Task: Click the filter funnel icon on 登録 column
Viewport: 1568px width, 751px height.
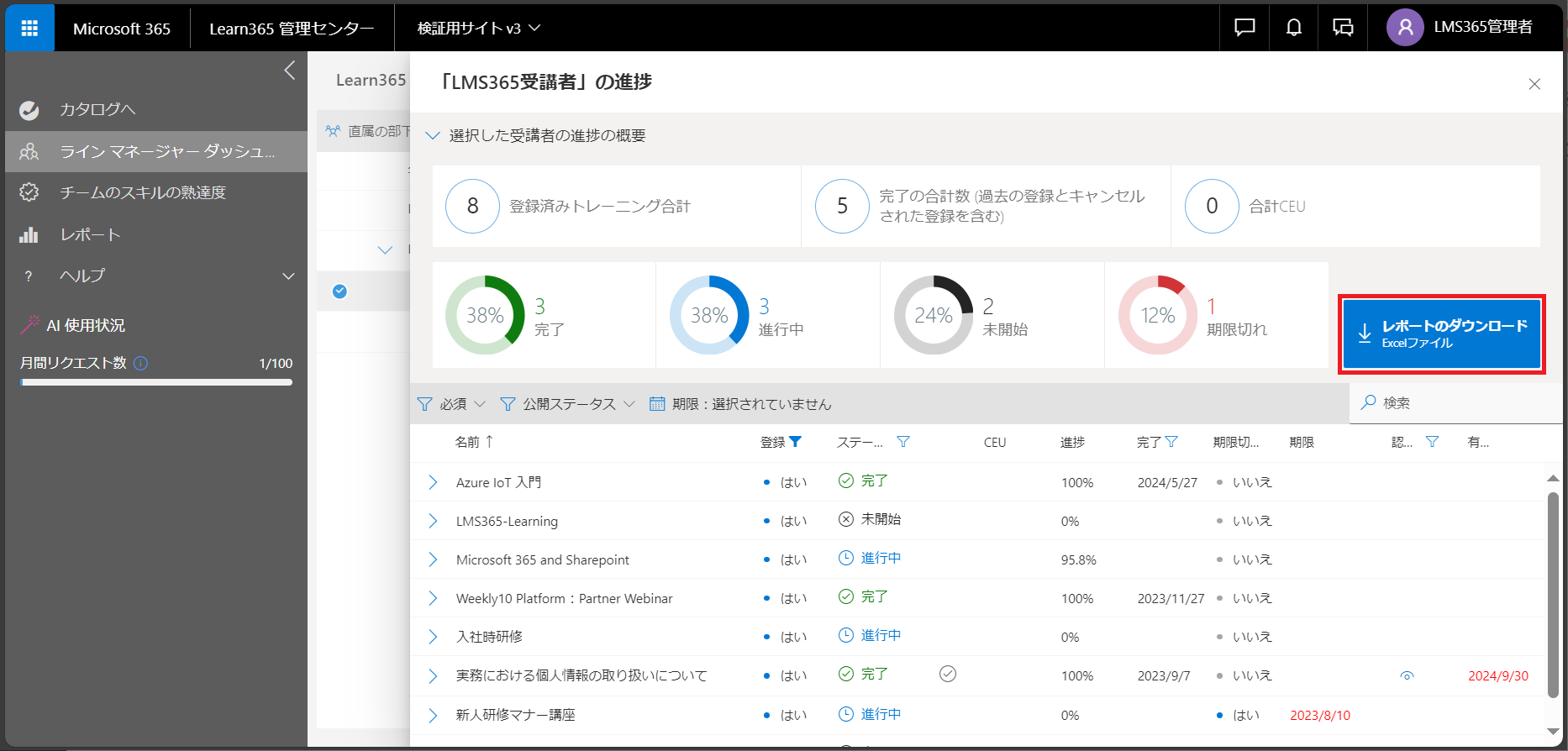Action: point(796,442)
